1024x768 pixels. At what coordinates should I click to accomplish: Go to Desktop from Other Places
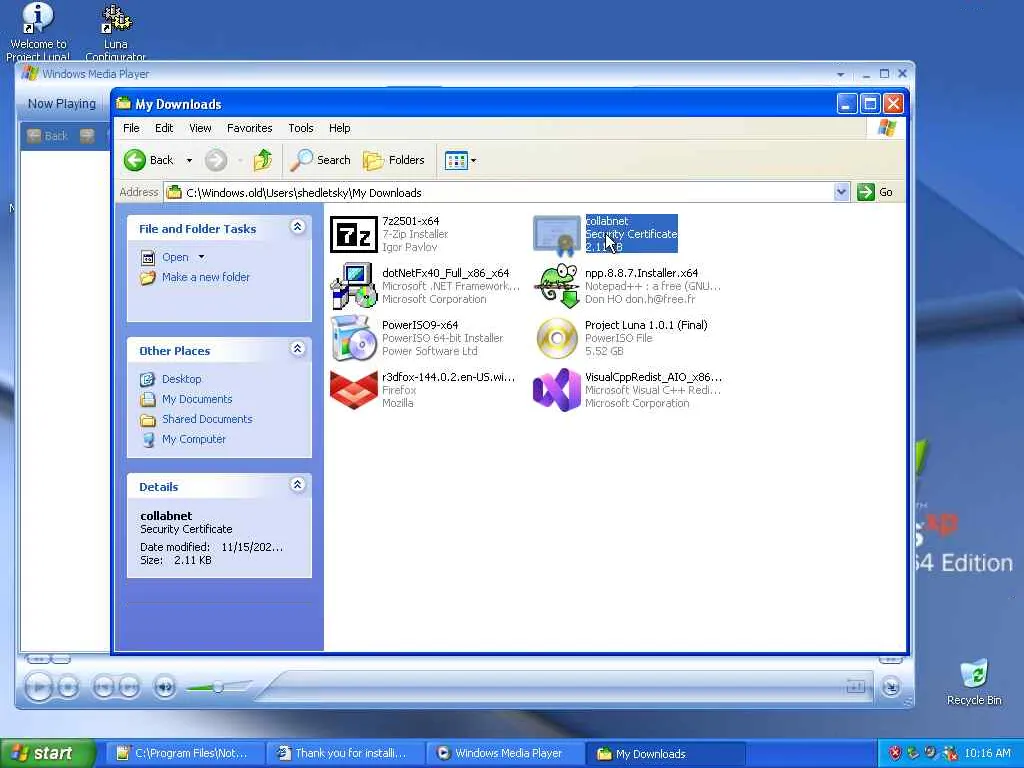pyautogui.click(x=182, y=379)
